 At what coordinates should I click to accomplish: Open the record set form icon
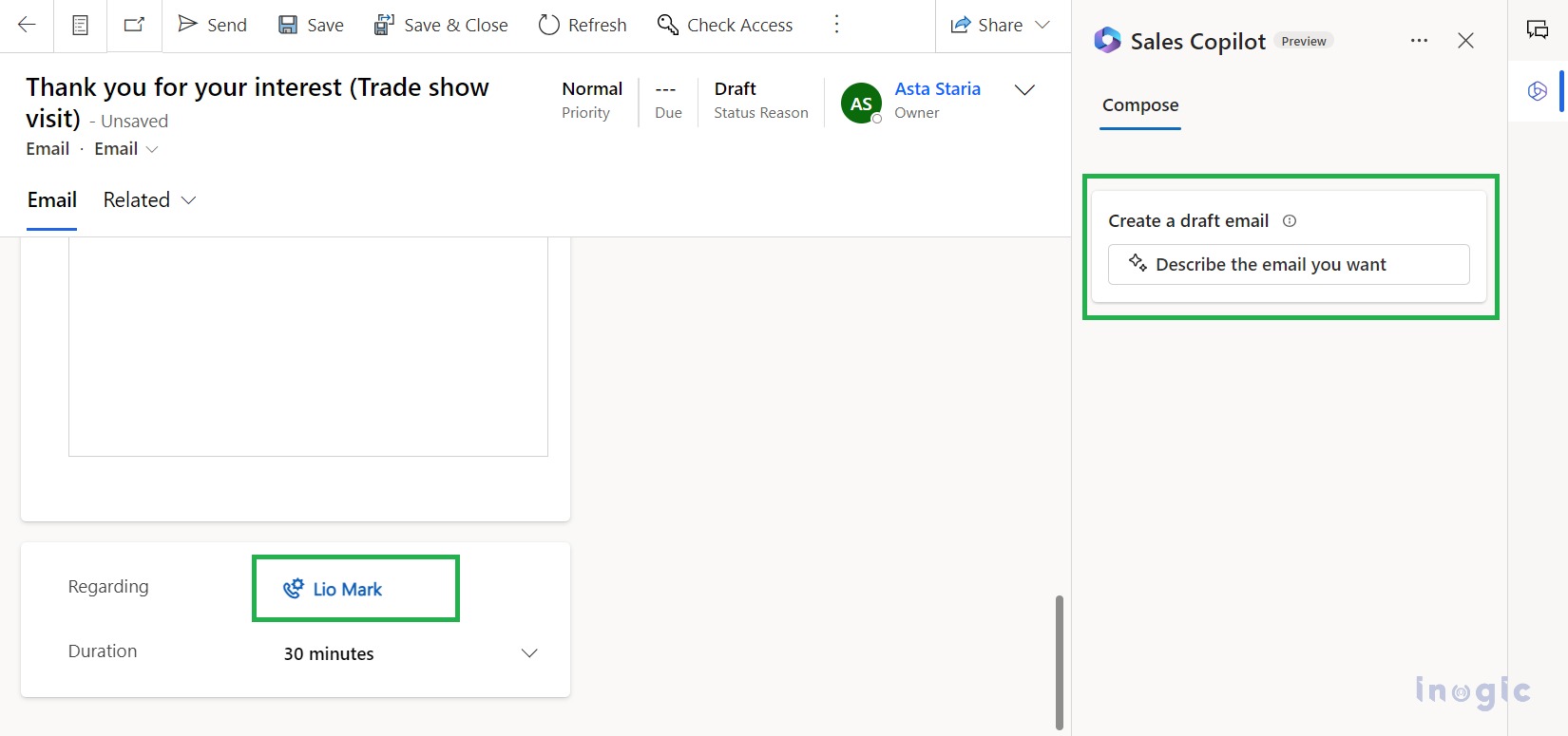pyautogui.click(x=81, y=26)
